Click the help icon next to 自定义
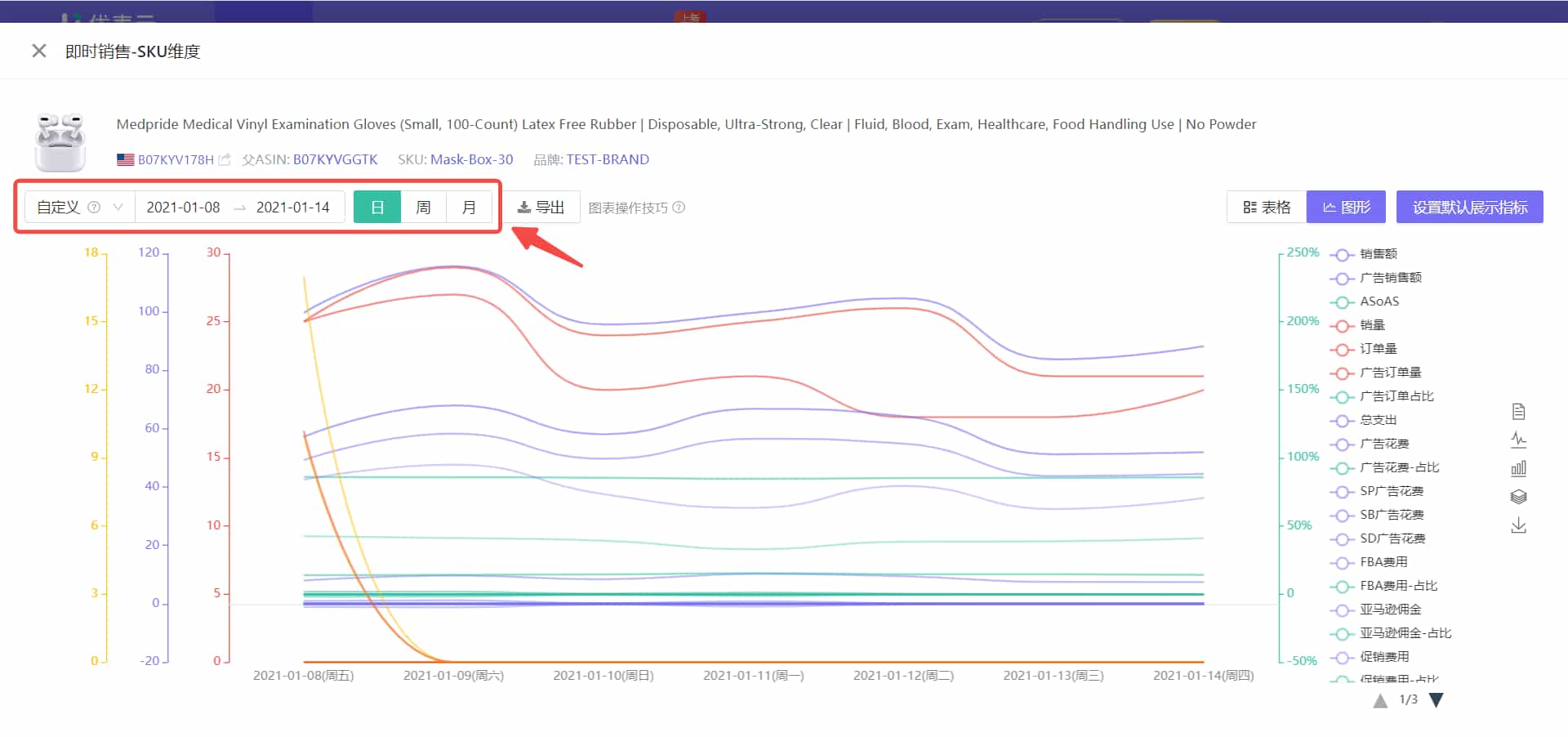Screen dimensions: 1568x737 pyautogui.click(x=94, y=208)
